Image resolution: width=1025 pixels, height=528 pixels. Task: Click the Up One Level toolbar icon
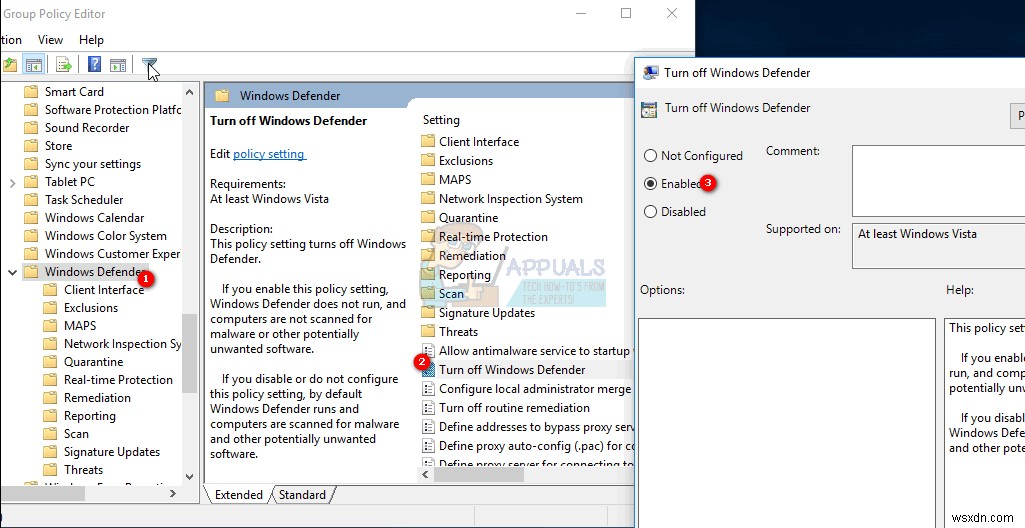tap(9, 65)
